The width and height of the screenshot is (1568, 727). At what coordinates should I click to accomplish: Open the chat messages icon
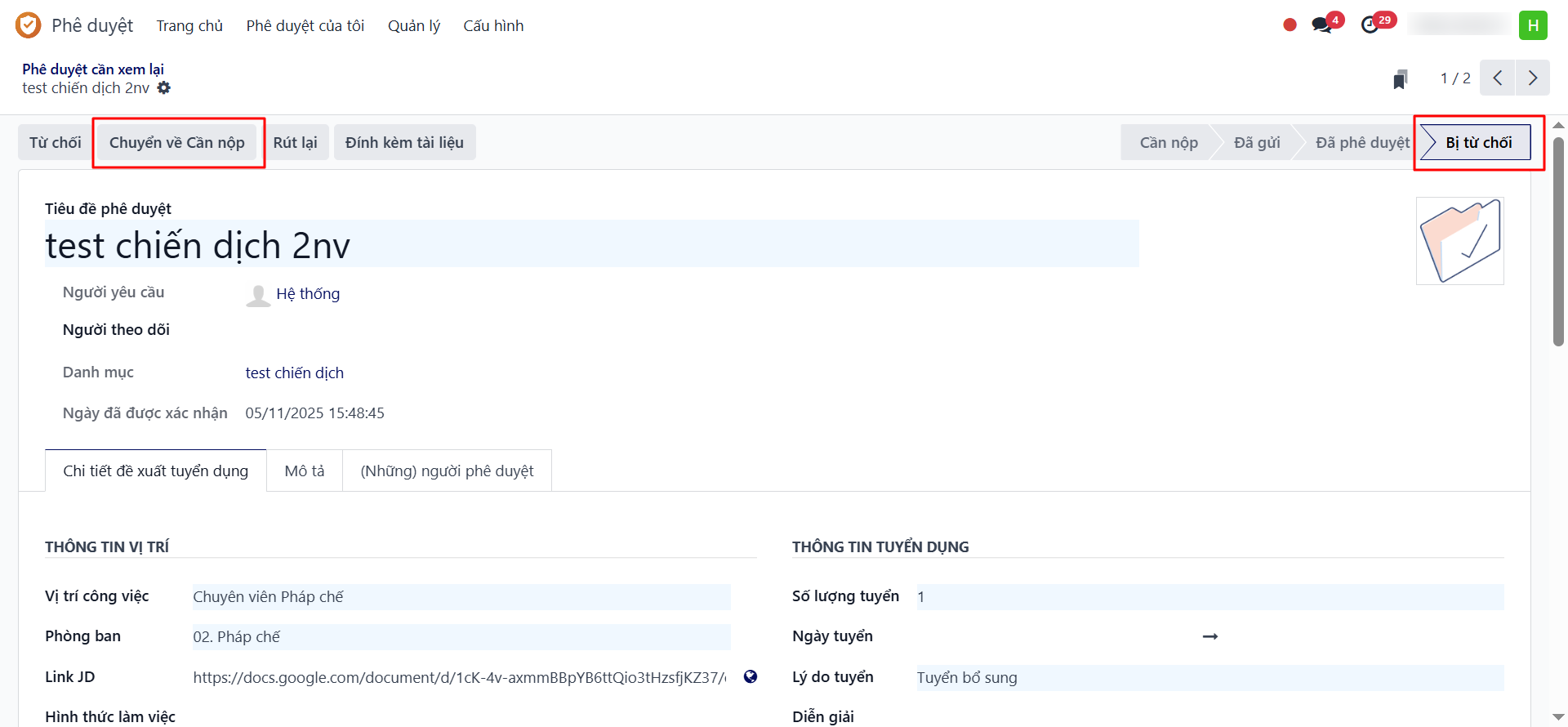pyautogui.click(x=1321, y=25)
